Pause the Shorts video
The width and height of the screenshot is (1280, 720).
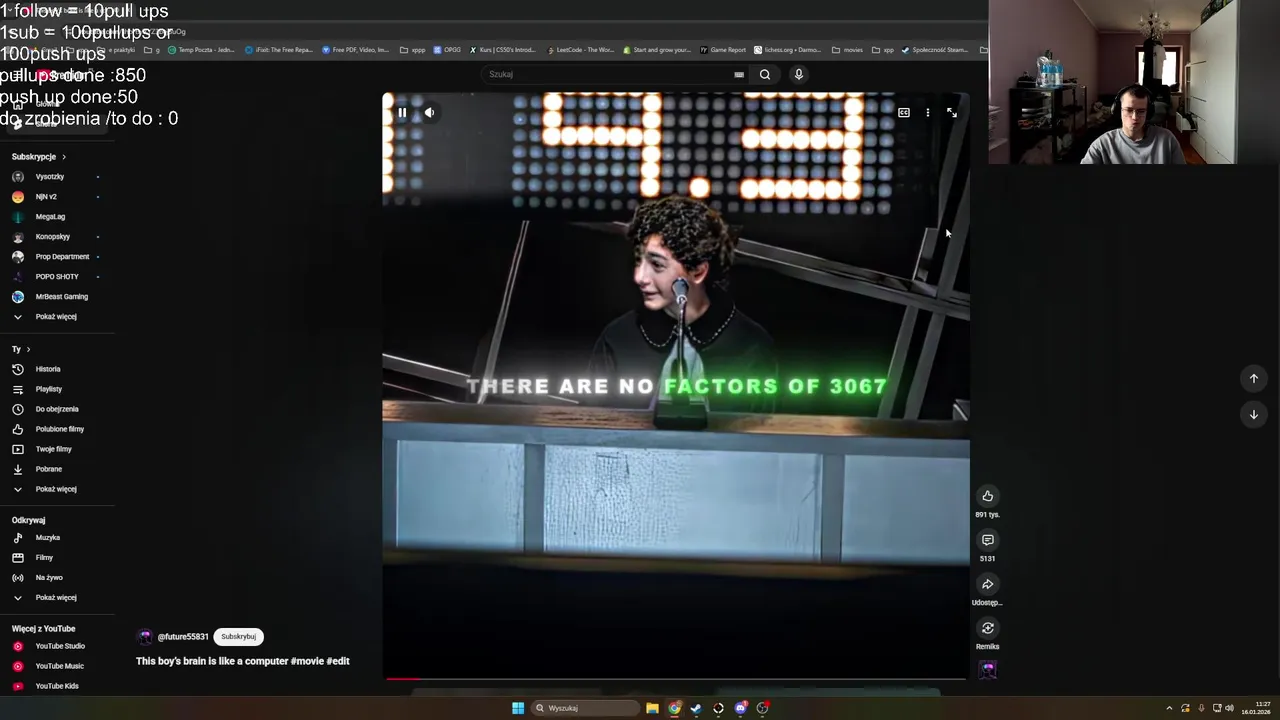point(402,113)
